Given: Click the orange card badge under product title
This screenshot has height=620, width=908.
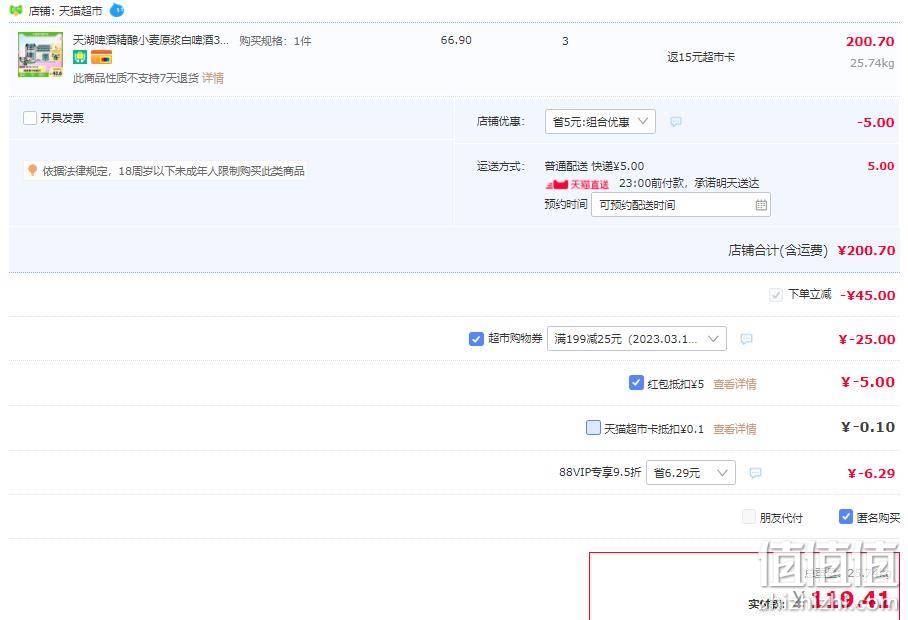Looking at the screenshot, I should (x=101, y=57).
